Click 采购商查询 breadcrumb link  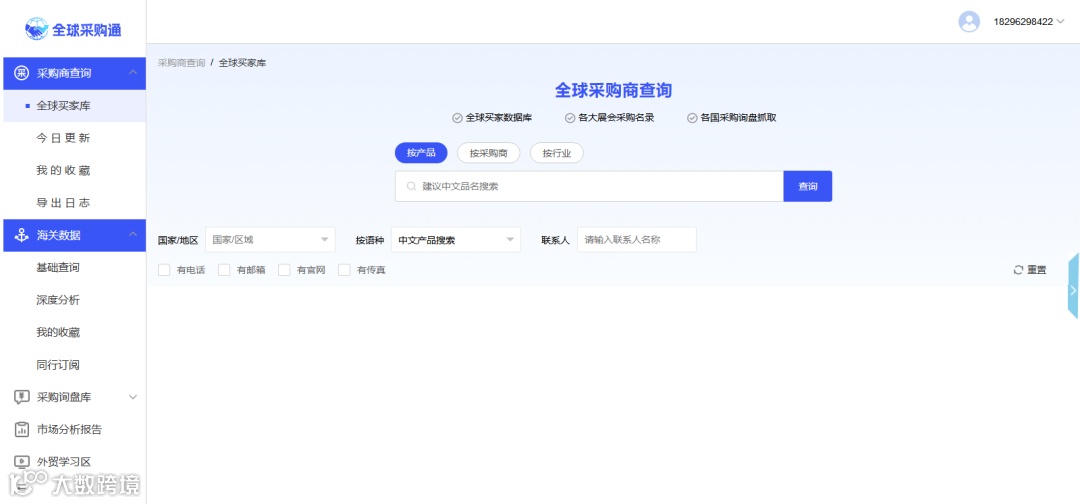click(x=182, y=63)
